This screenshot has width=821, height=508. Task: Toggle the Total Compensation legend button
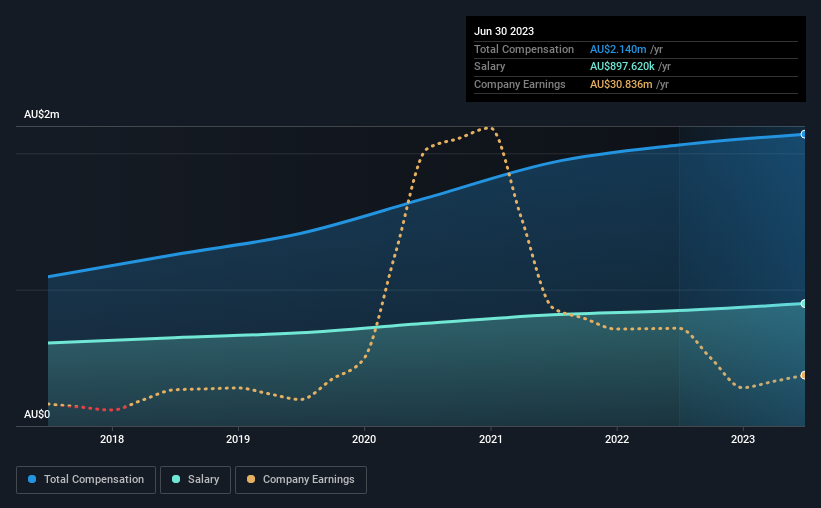(86, 480)
